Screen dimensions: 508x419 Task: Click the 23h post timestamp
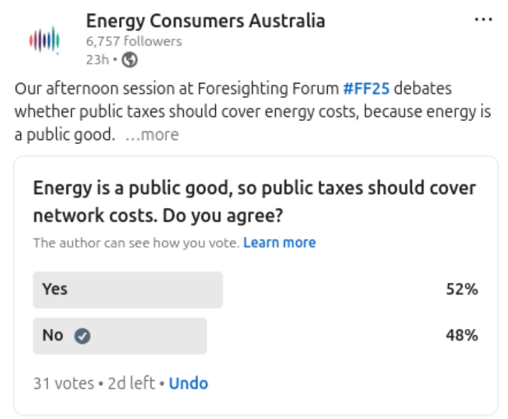point(97,60)
